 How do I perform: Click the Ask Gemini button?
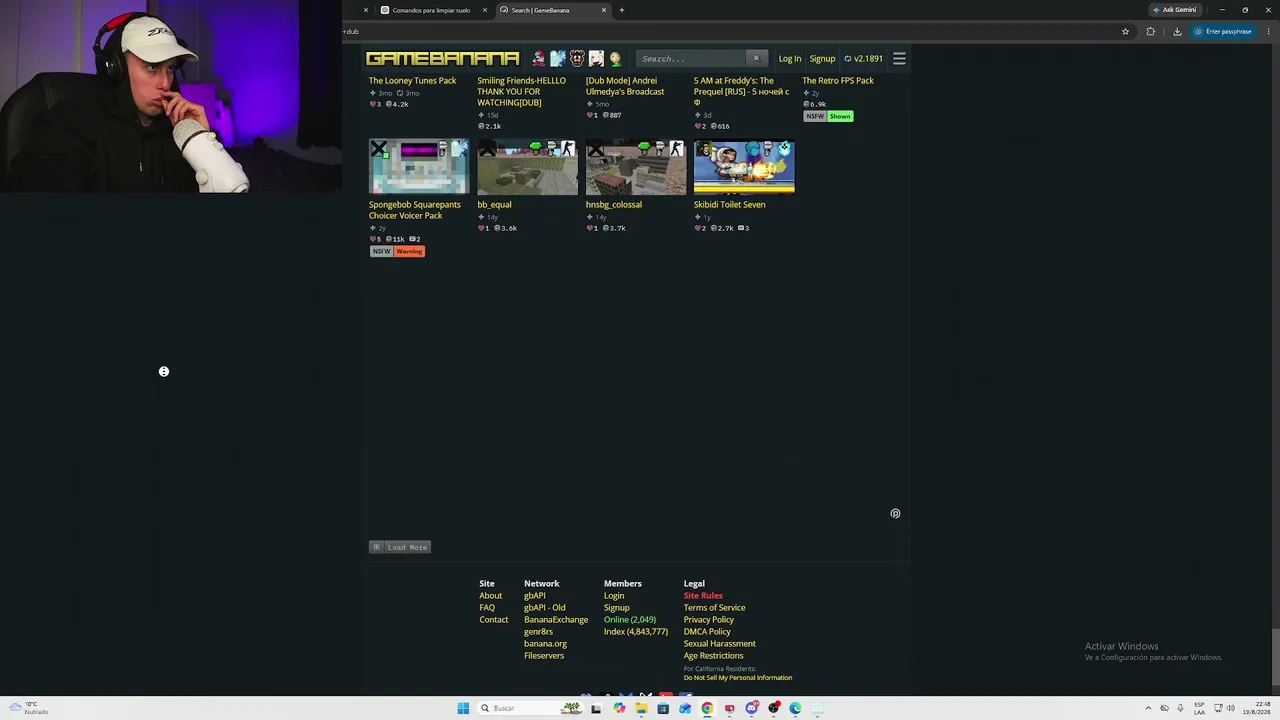click(1174, 10)
